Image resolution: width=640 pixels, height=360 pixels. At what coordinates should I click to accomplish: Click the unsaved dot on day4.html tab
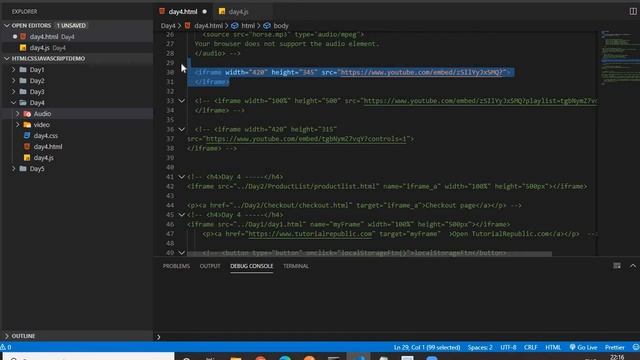pyautogui.click(x=204, y=11)
